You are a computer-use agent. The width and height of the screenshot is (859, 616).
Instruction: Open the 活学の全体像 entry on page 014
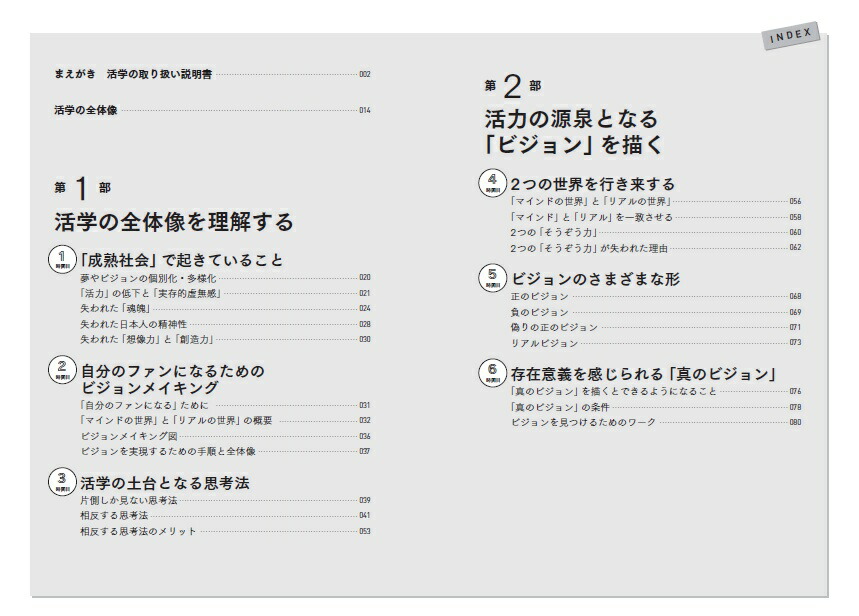click(86, 110)
